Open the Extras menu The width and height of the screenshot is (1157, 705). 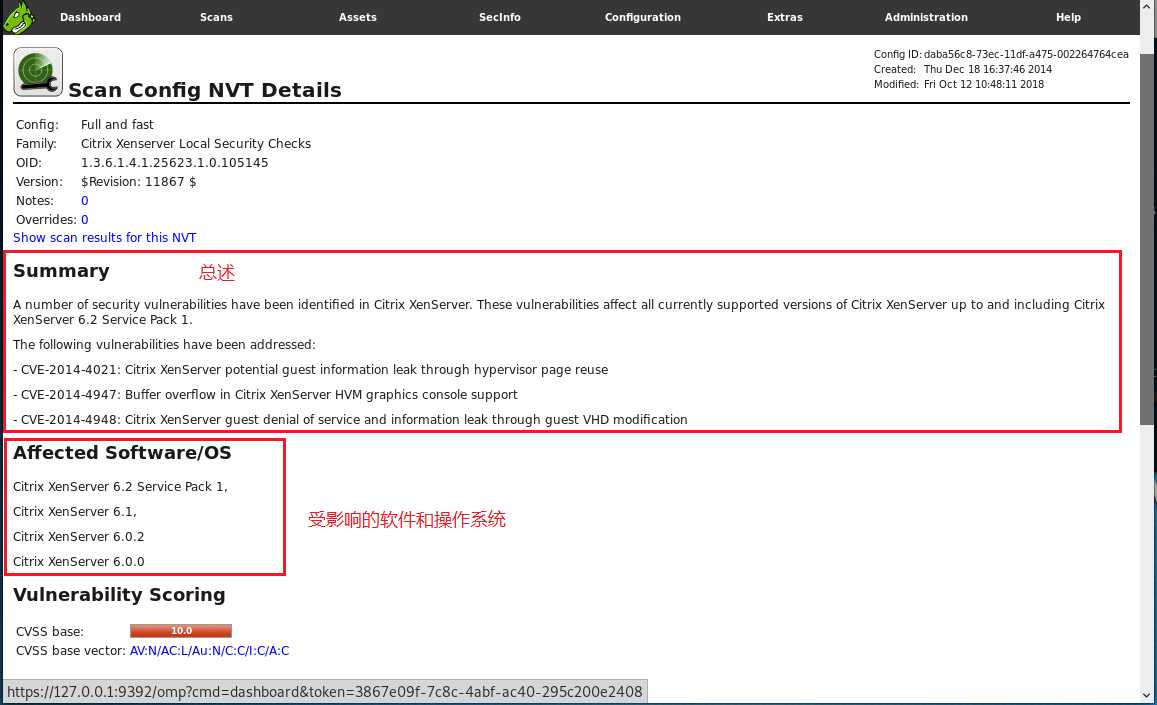point(784,17)
